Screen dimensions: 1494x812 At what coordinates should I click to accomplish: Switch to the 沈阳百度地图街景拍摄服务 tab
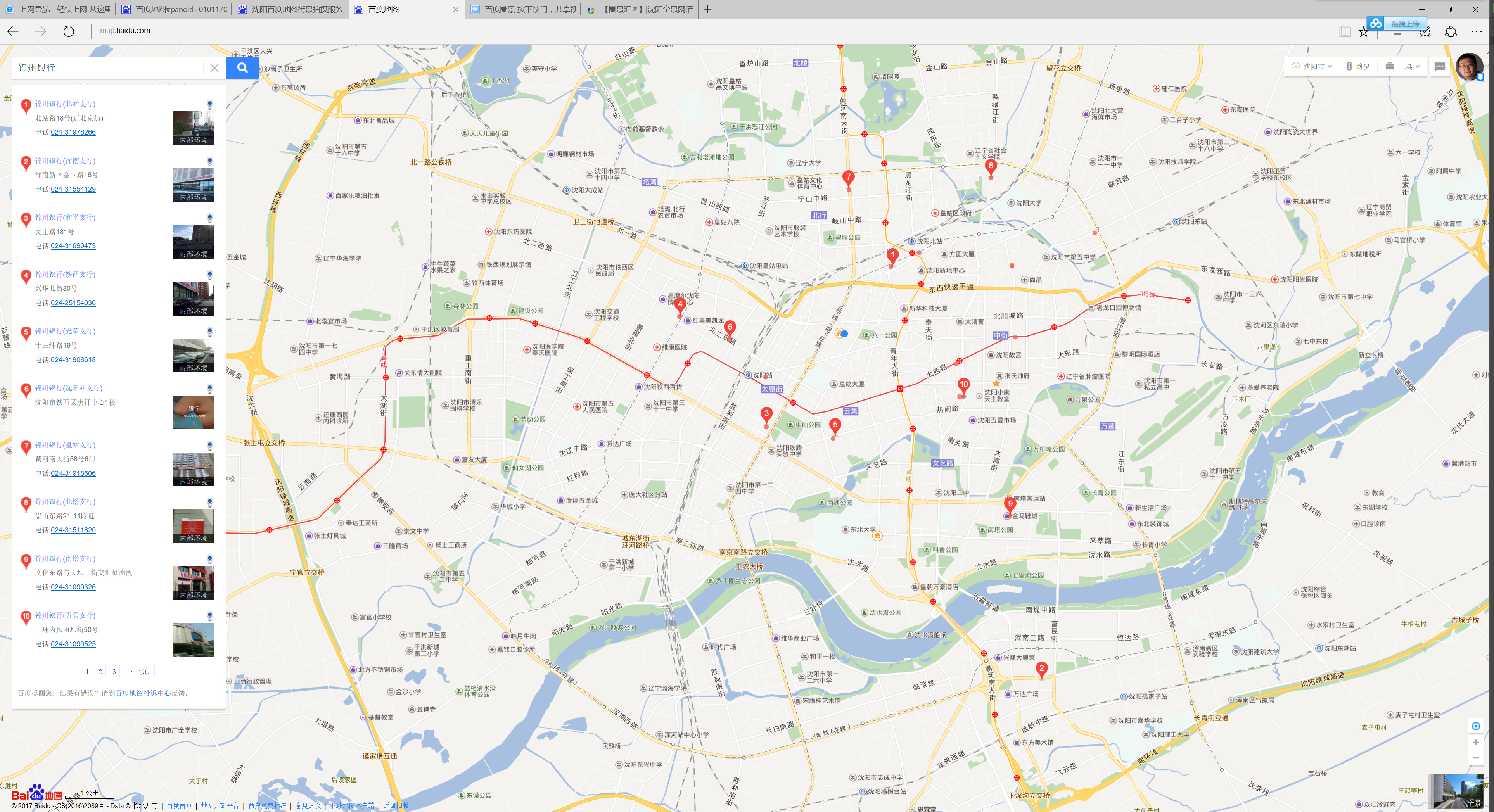click(x=290, y=9)
